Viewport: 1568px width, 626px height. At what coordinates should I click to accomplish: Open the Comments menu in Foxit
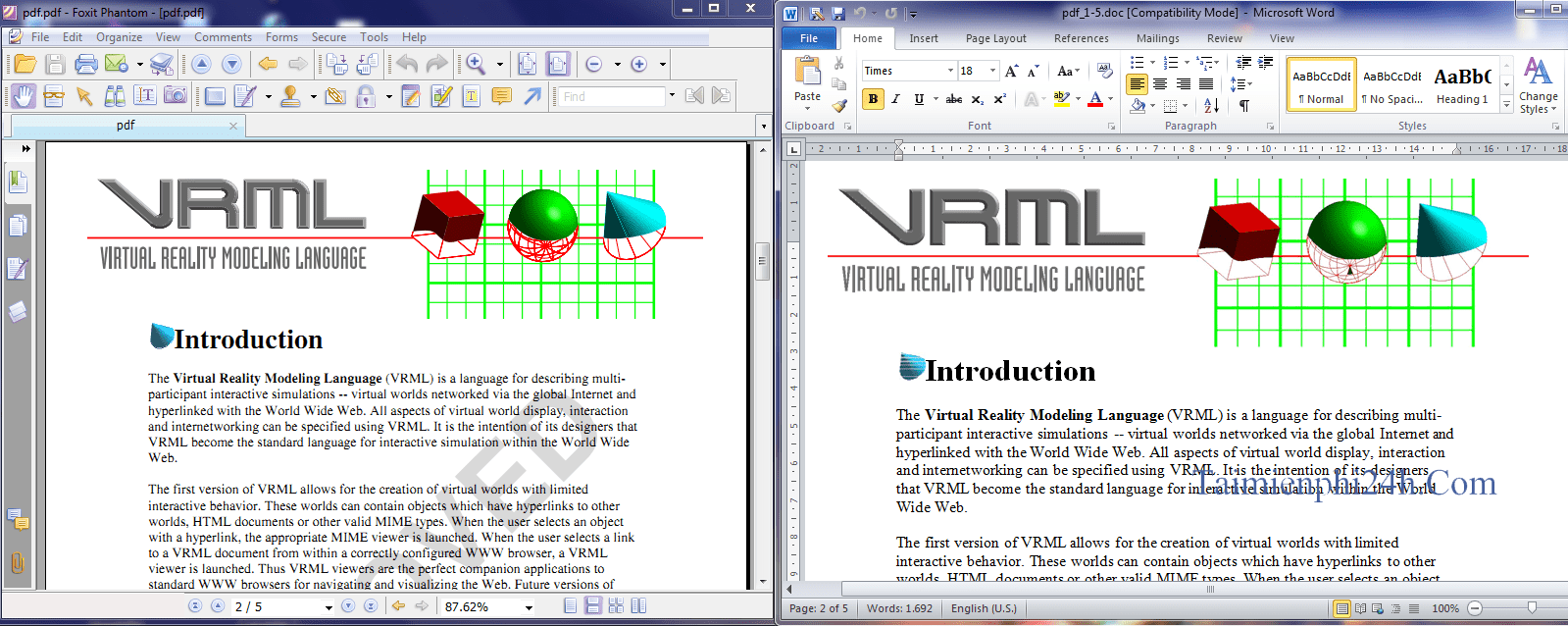(x=223, y=37)
